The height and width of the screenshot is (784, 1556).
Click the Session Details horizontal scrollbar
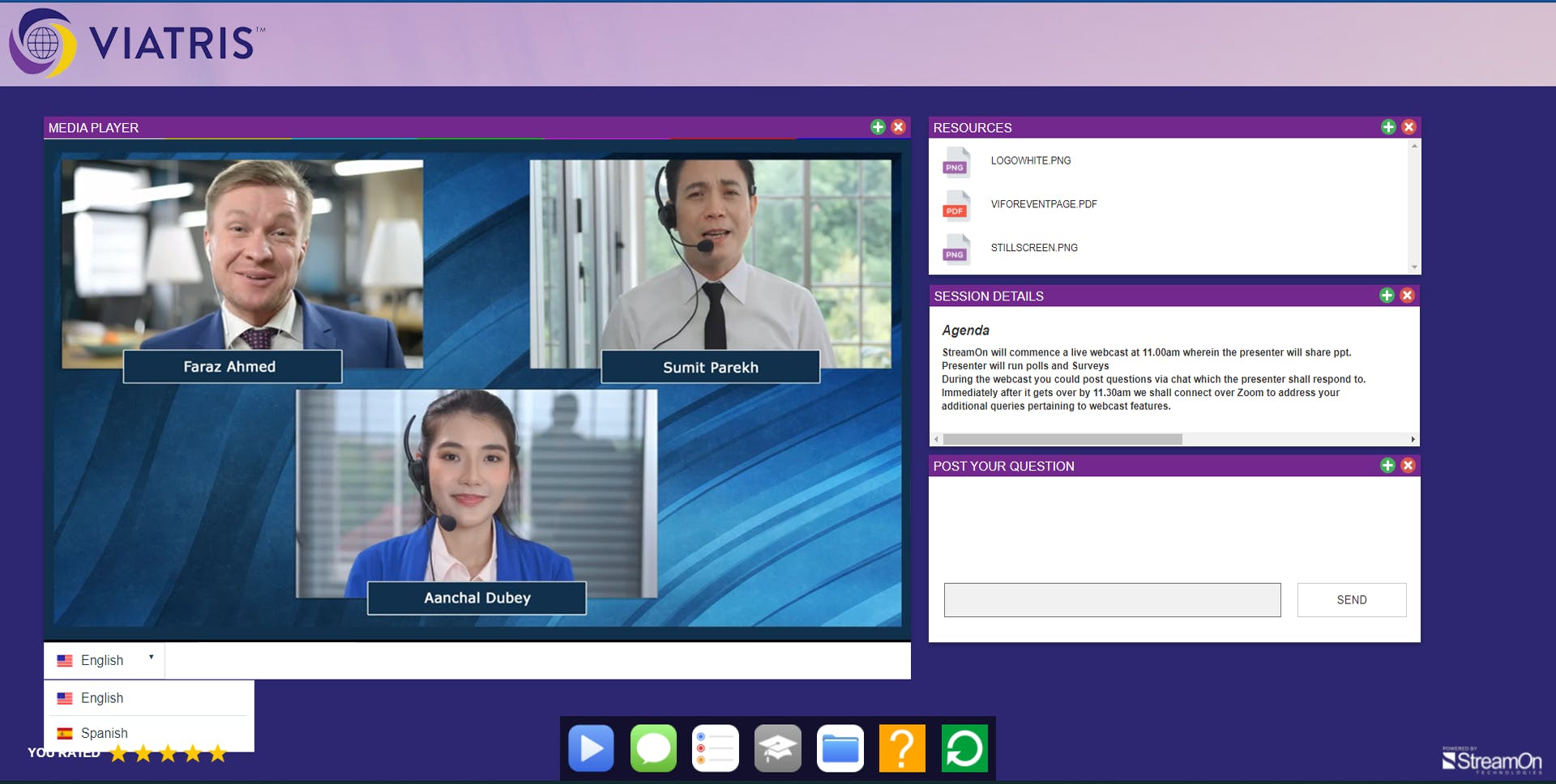[1062, 439]
